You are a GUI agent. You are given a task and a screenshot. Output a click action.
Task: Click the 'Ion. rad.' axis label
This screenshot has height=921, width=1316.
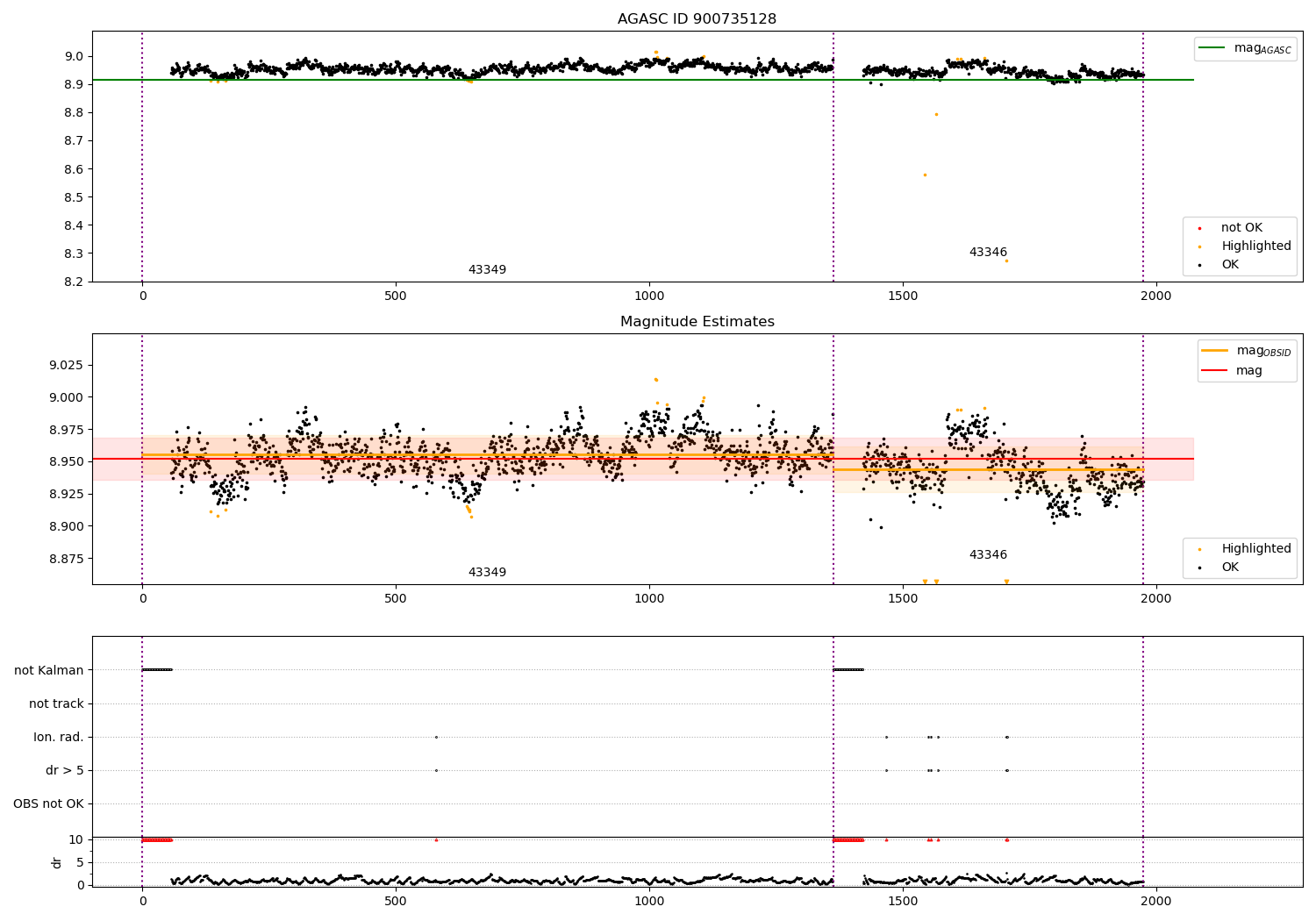tap(59, 737)
